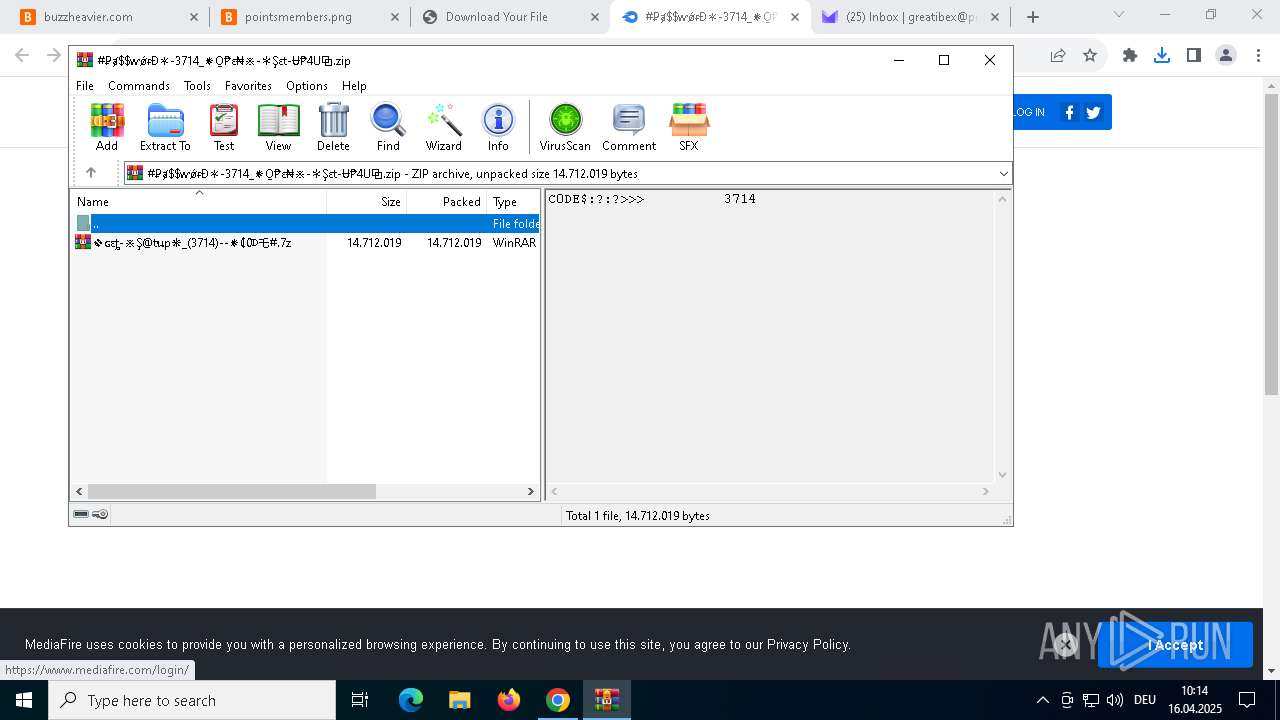Screen dimensions: 1280x720
Task: Open the notifications center icon
Action: [1247, 700]
